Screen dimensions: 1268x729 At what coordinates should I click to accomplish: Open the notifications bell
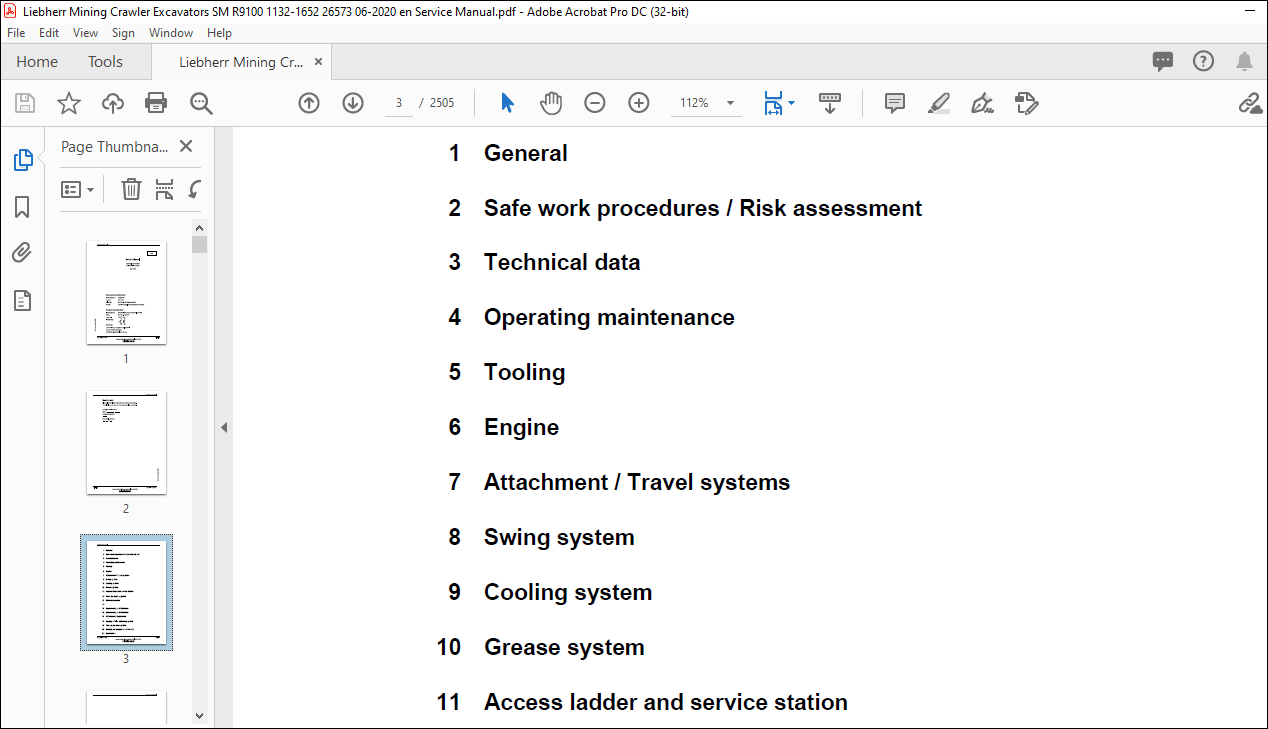pos(1244,62)
